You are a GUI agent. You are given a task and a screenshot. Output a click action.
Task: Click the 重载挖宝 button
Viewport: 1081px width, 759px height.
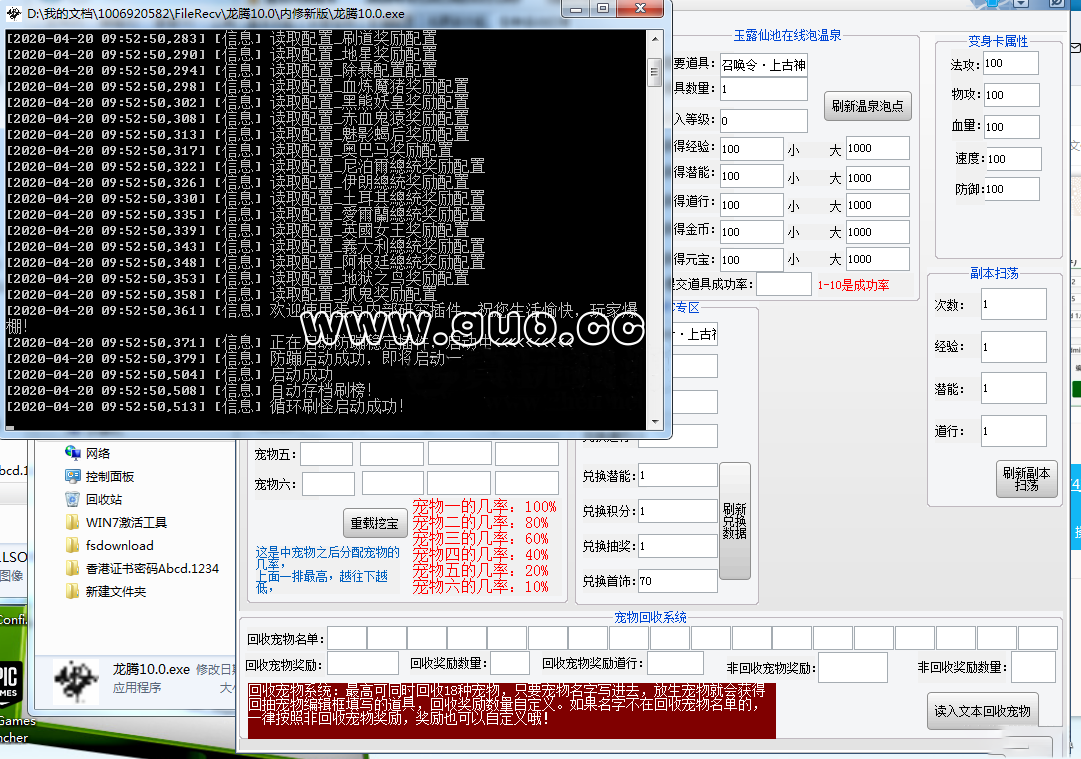375,523
